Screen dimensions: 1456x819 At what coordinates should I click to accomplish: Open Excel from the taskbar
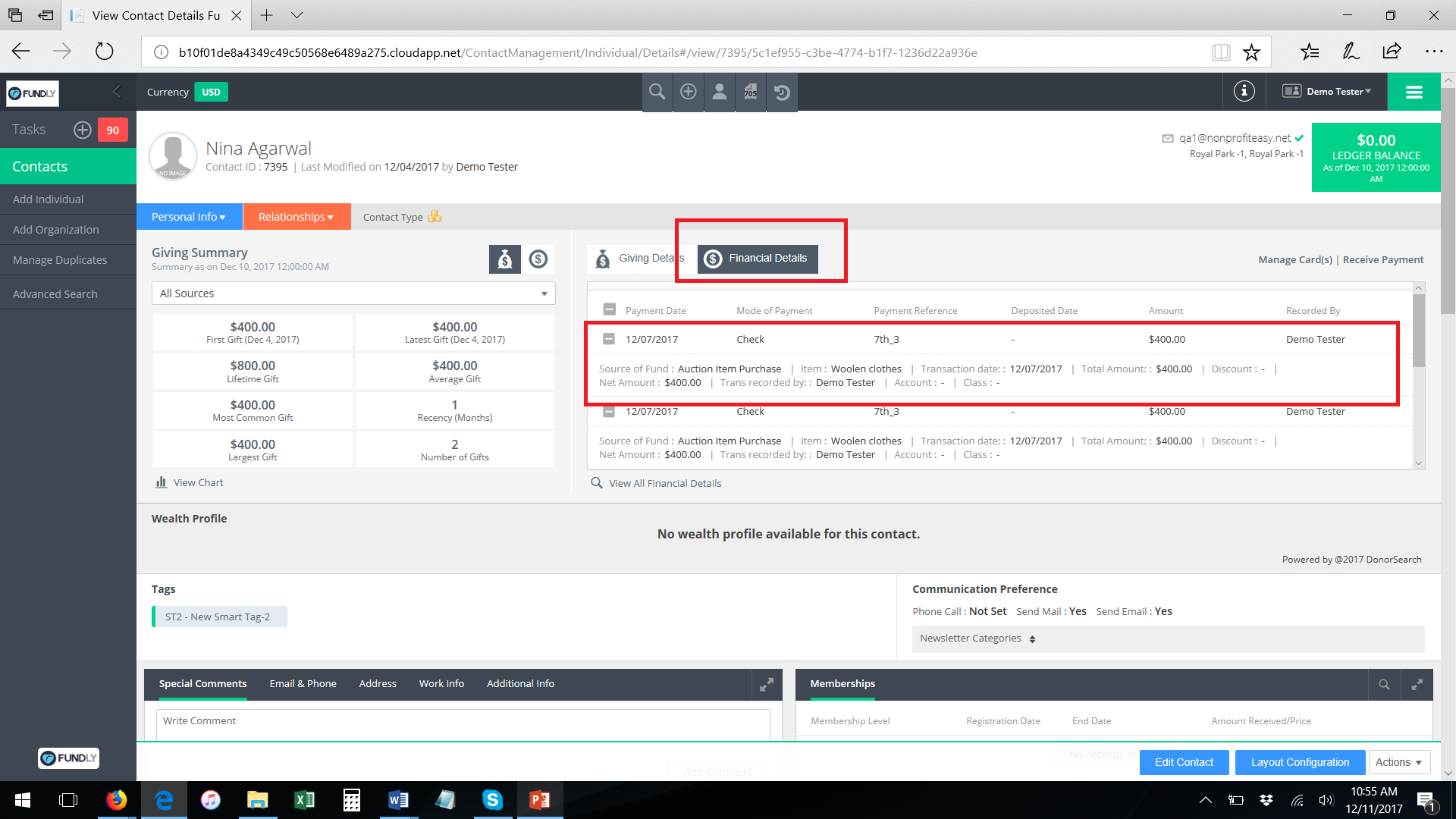coord(304,800)
